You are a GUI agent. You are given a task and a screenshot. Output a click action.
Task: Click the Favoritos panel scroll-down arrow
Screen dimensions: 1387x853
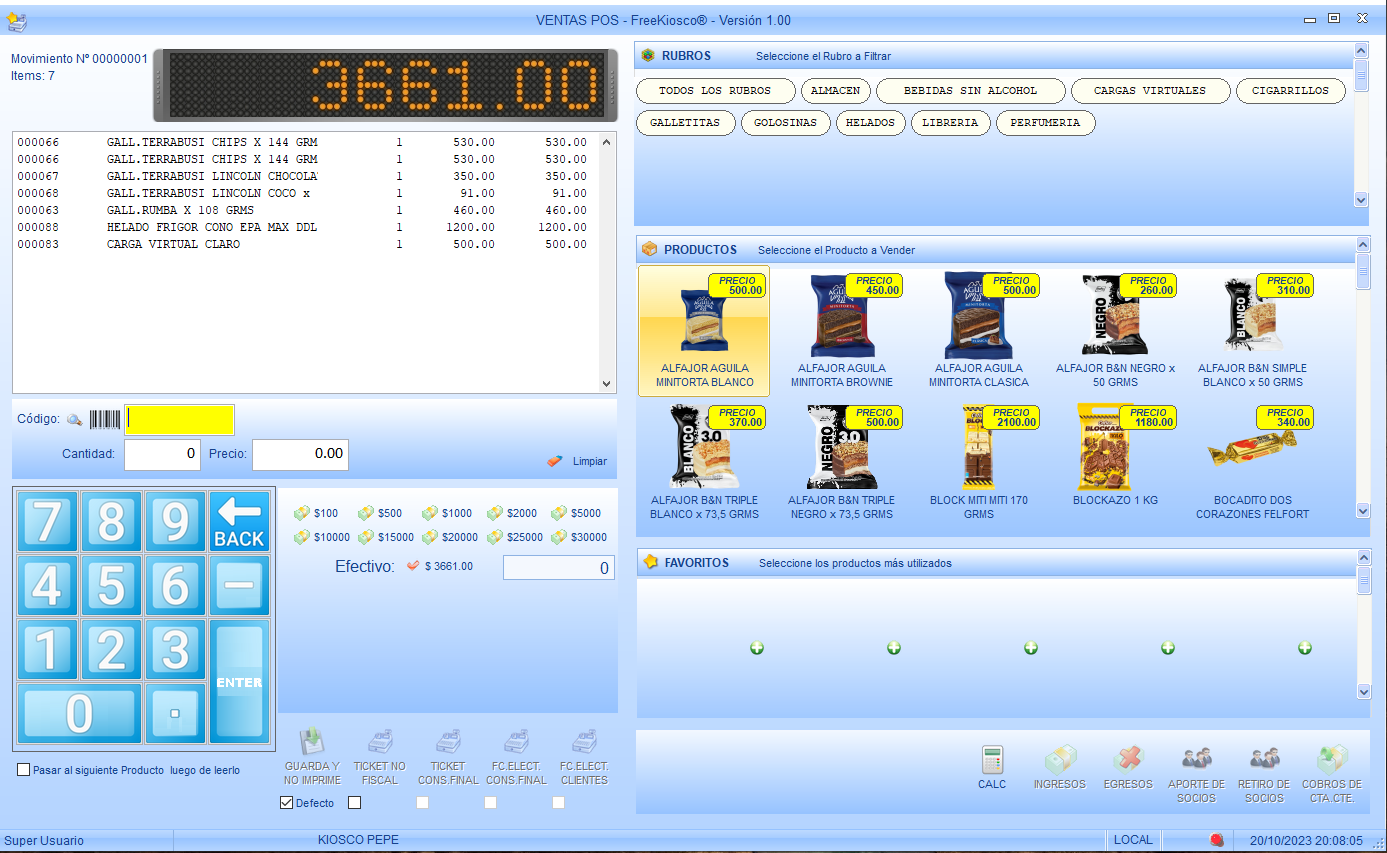click(x=1363, y=691)
